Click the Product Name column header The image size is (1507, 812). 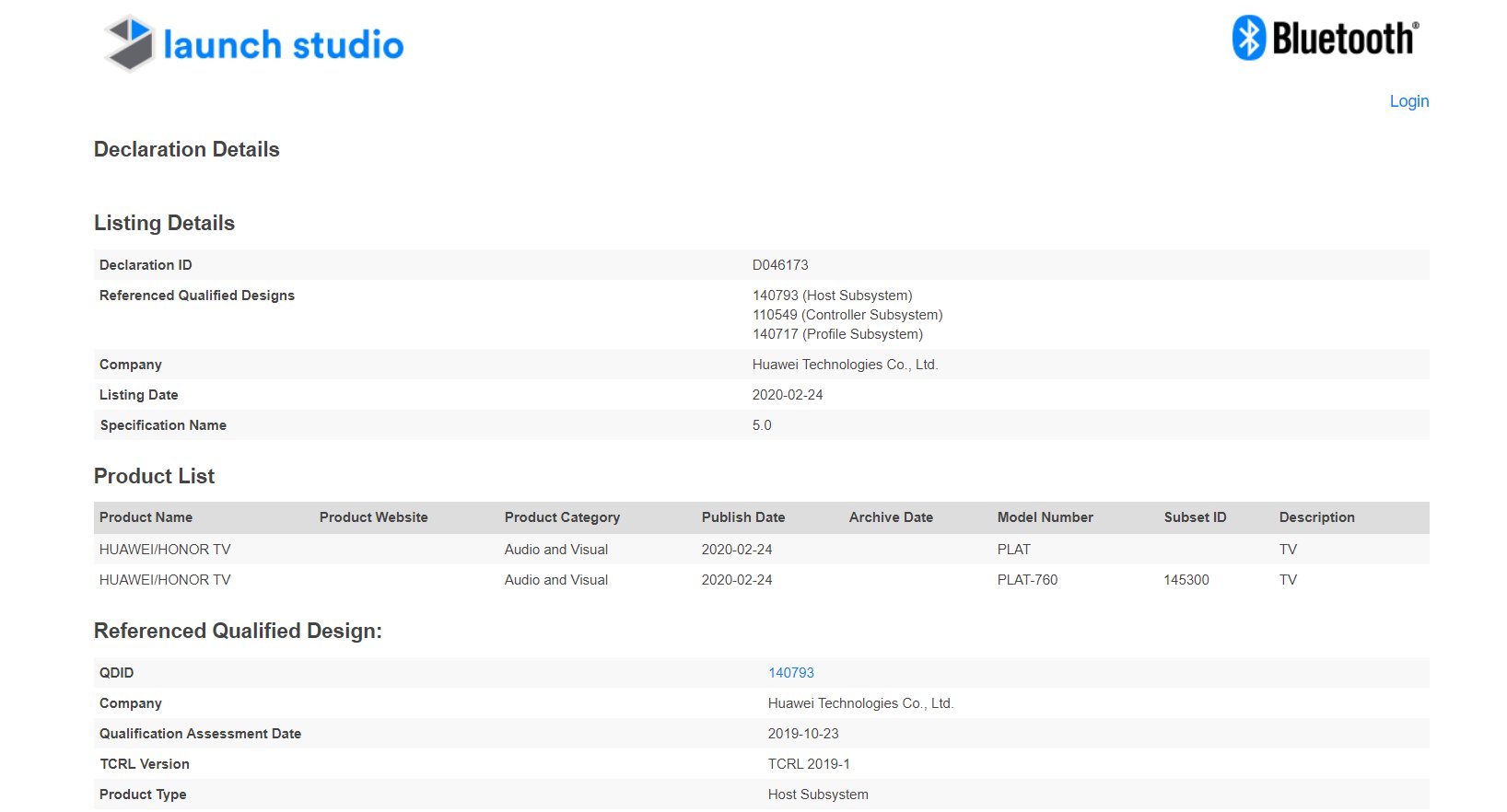(146, 517)
